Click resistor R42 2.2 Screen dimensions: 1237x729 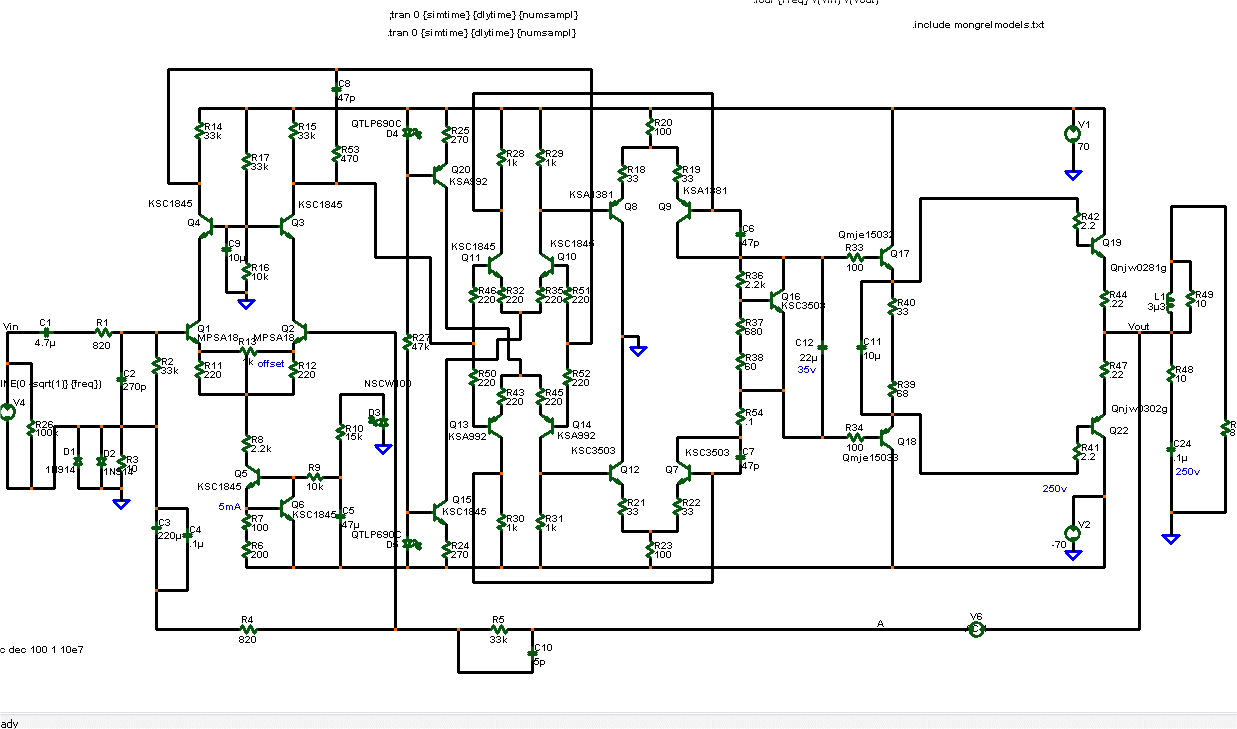(x=1077, y=219)
